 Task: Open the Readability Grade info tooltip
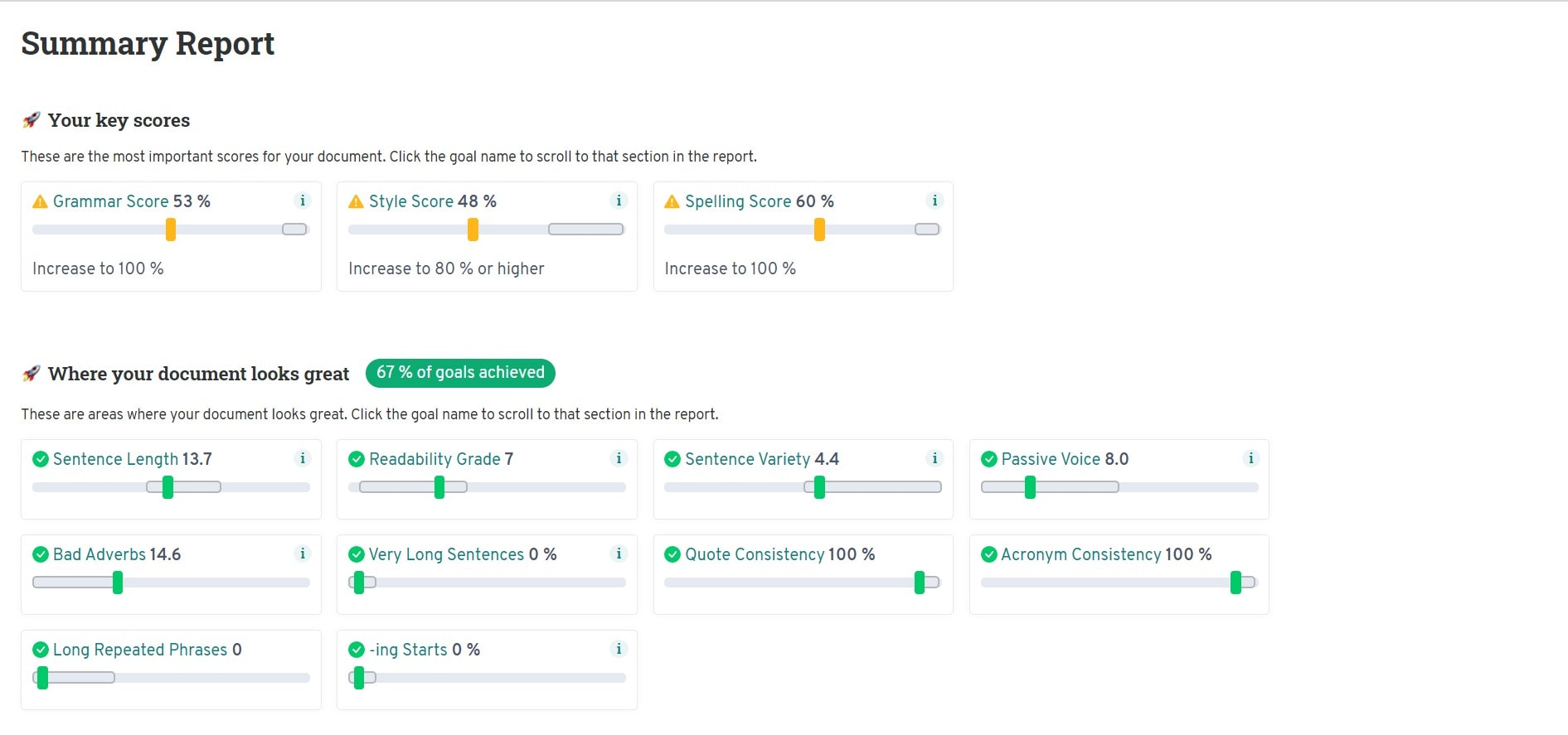[x=619, y=458]
